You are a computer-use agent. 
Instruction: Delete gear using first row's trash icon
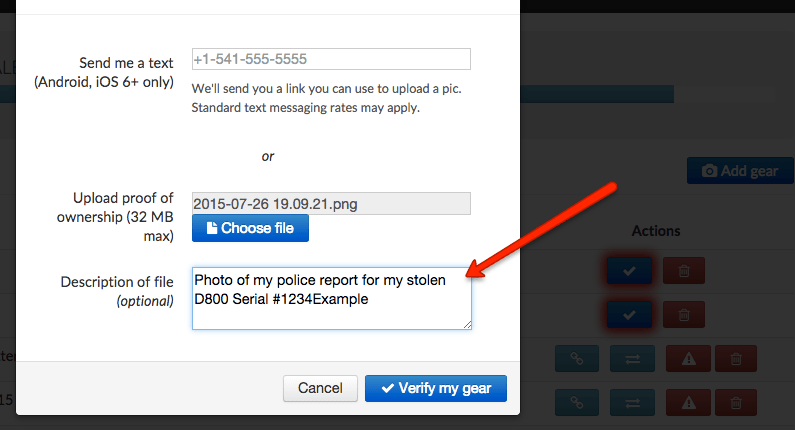pos(684,270)
